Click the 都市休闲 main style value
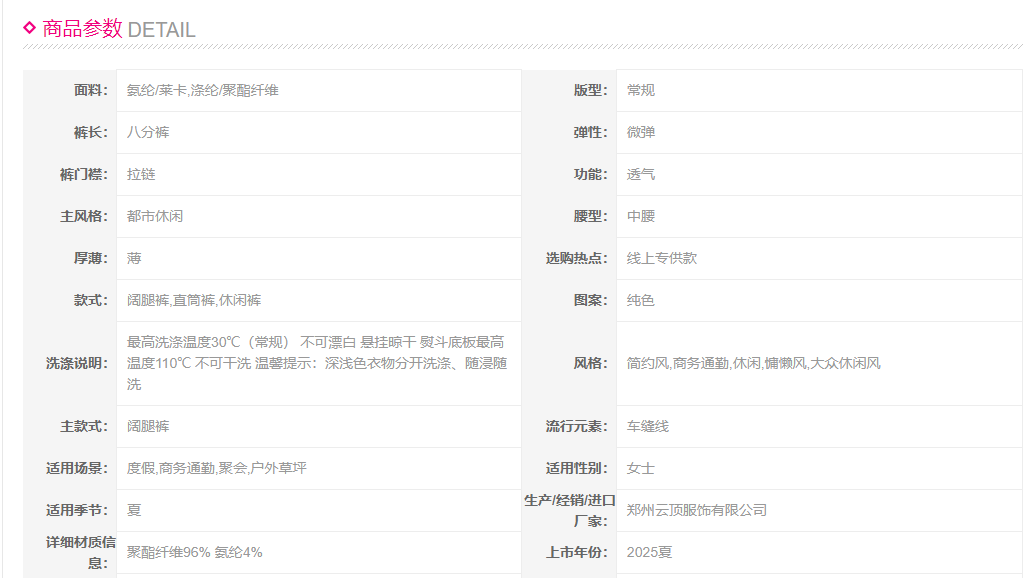1036x578 pixels. pyautogui.click(x=155, y=216)
